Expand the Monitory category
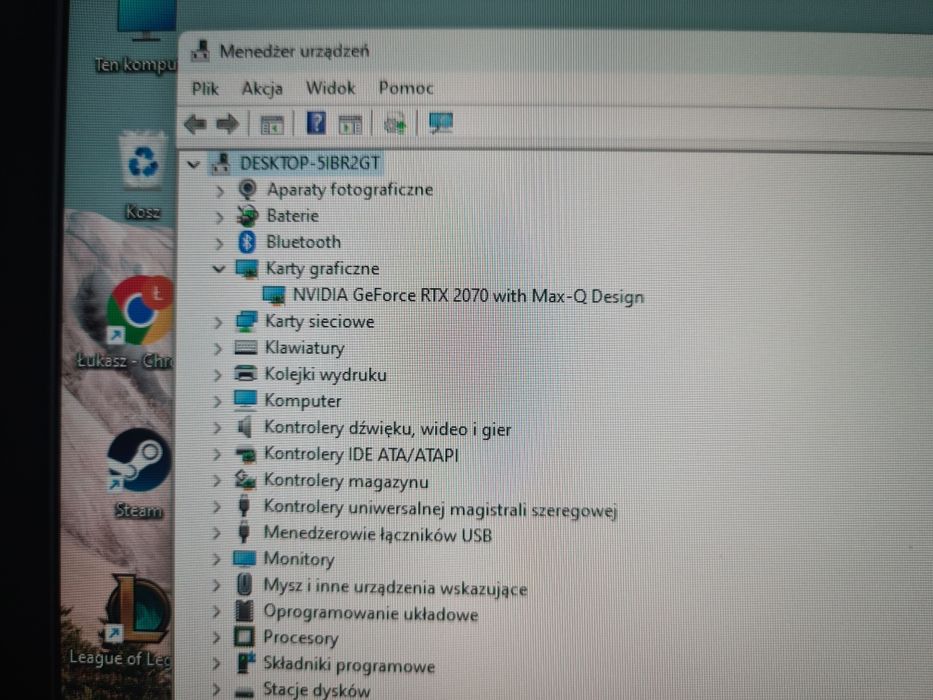This screenshot has width=933, height=700. click(x=216, y=560)
